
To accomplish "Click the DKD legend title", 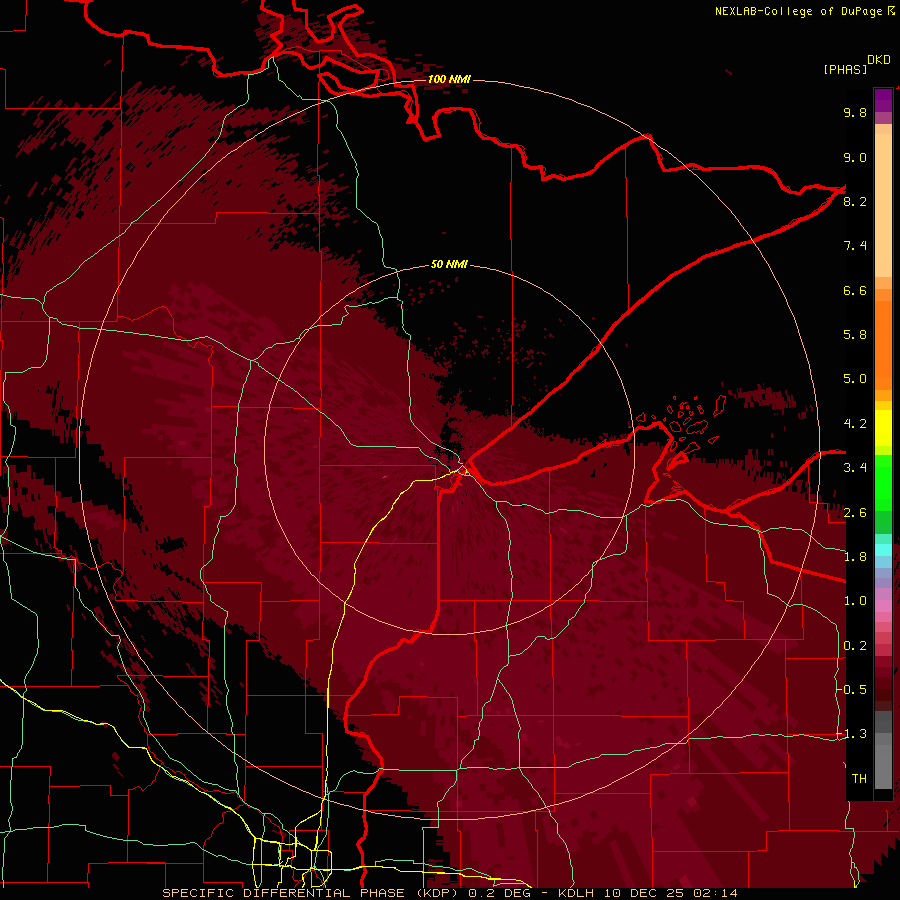I will tap(879, 60).
